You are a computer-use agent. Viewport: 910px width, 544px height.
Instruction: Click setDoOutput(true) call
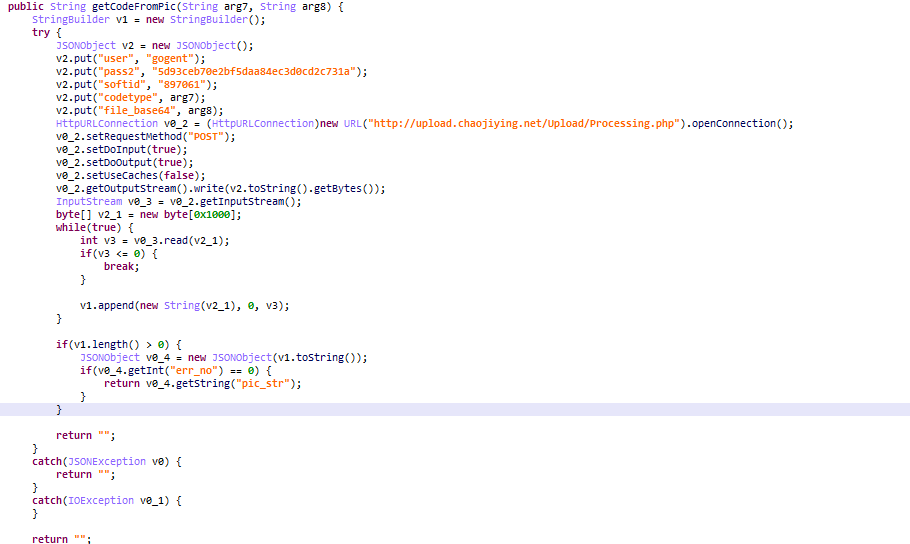125,163
